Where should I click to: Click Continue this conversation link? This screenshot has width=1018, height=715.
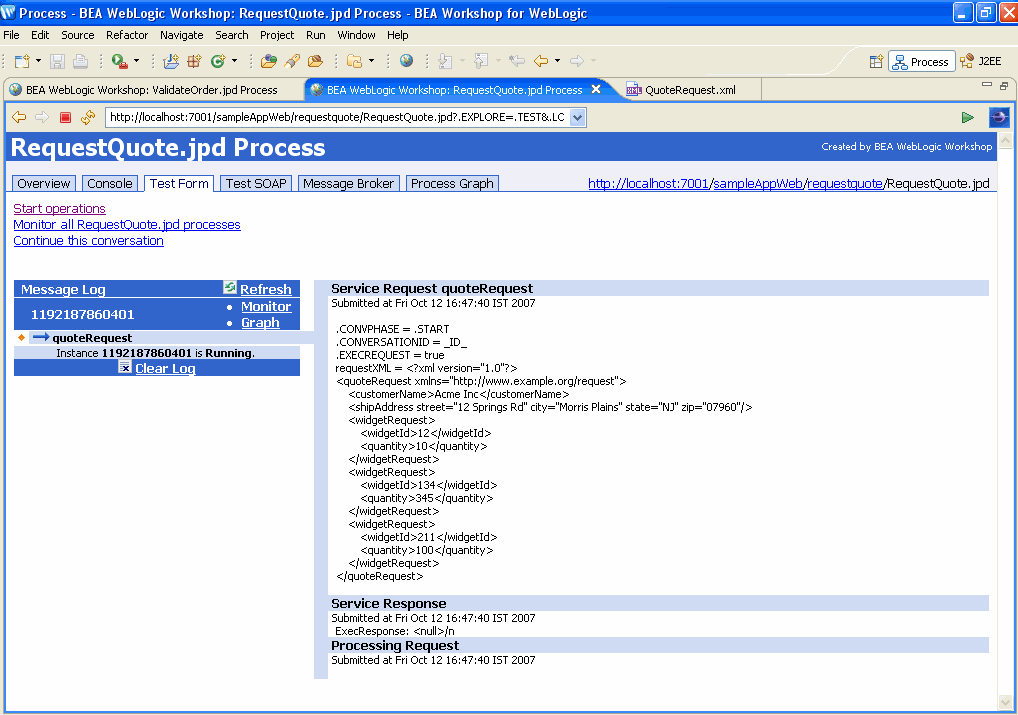(88, 241)
